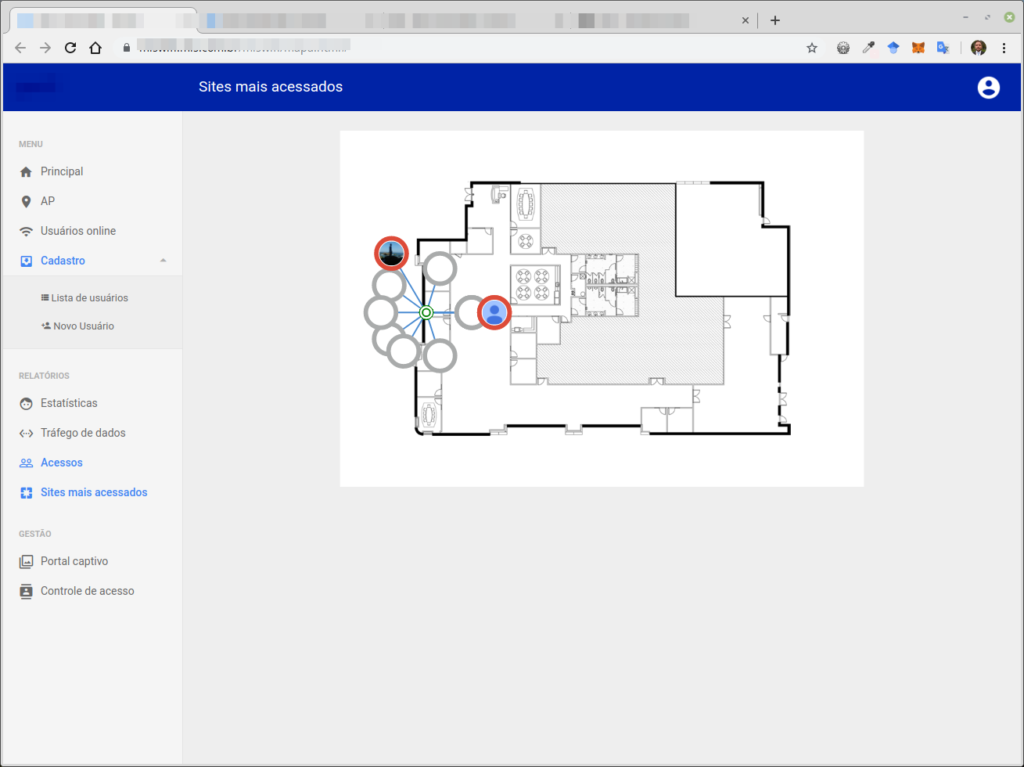1024x767 pixels.
Task: Reload the page in the browser
Action: [x=70, y=48]
